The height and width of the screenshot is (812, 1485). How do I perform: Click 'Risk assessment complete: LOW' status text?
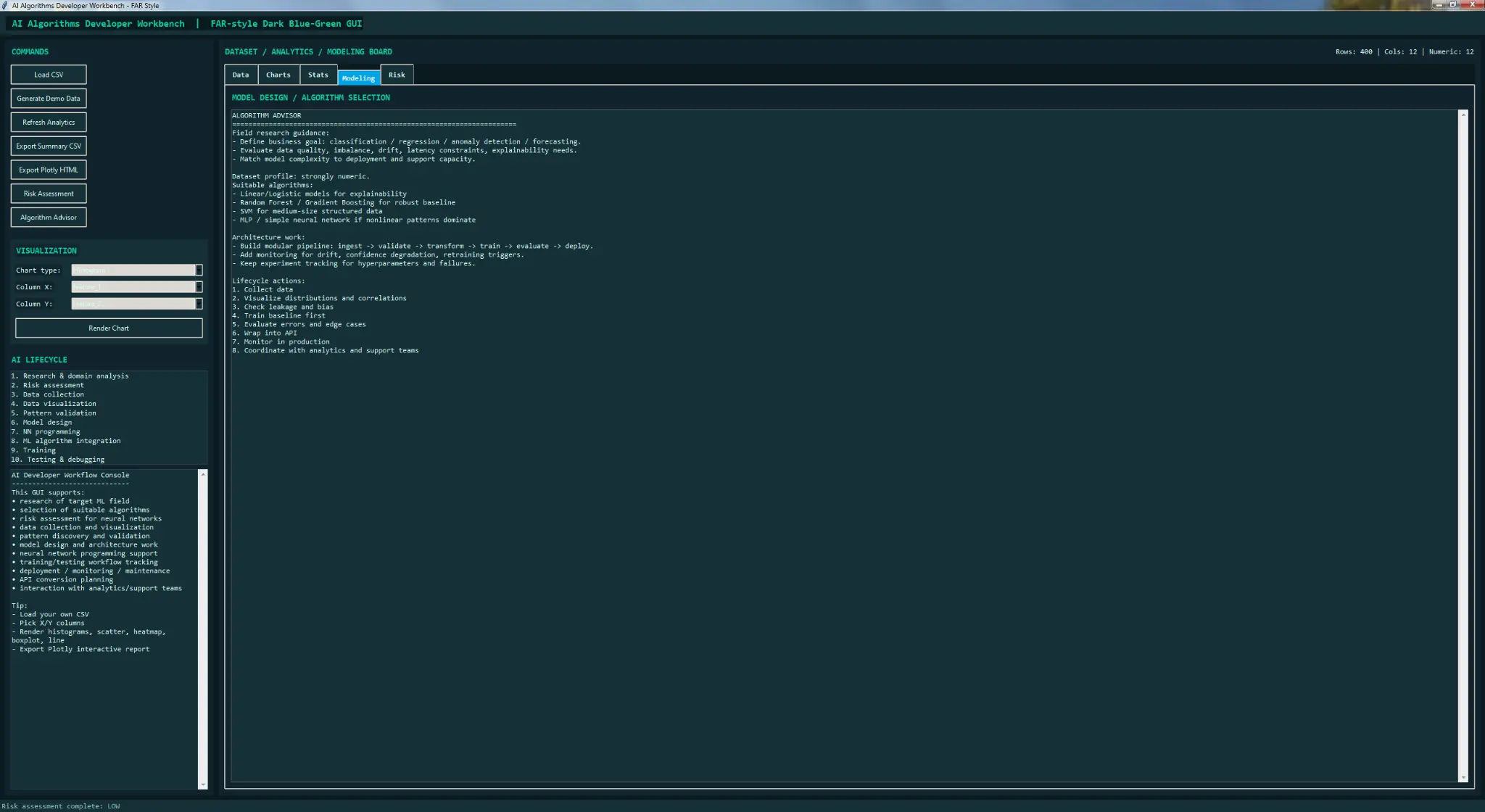click(x=61, y=806)
